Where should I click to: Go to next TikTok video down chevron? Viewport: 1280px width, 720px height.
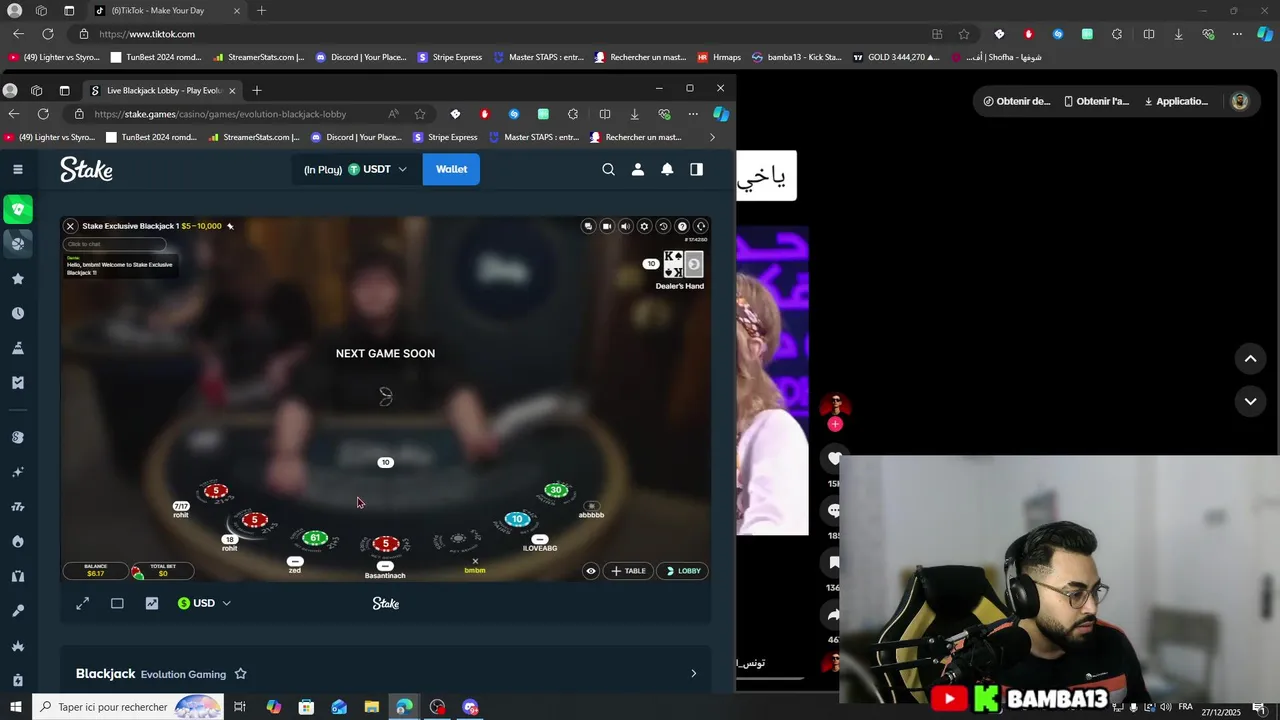point(1250,401)
